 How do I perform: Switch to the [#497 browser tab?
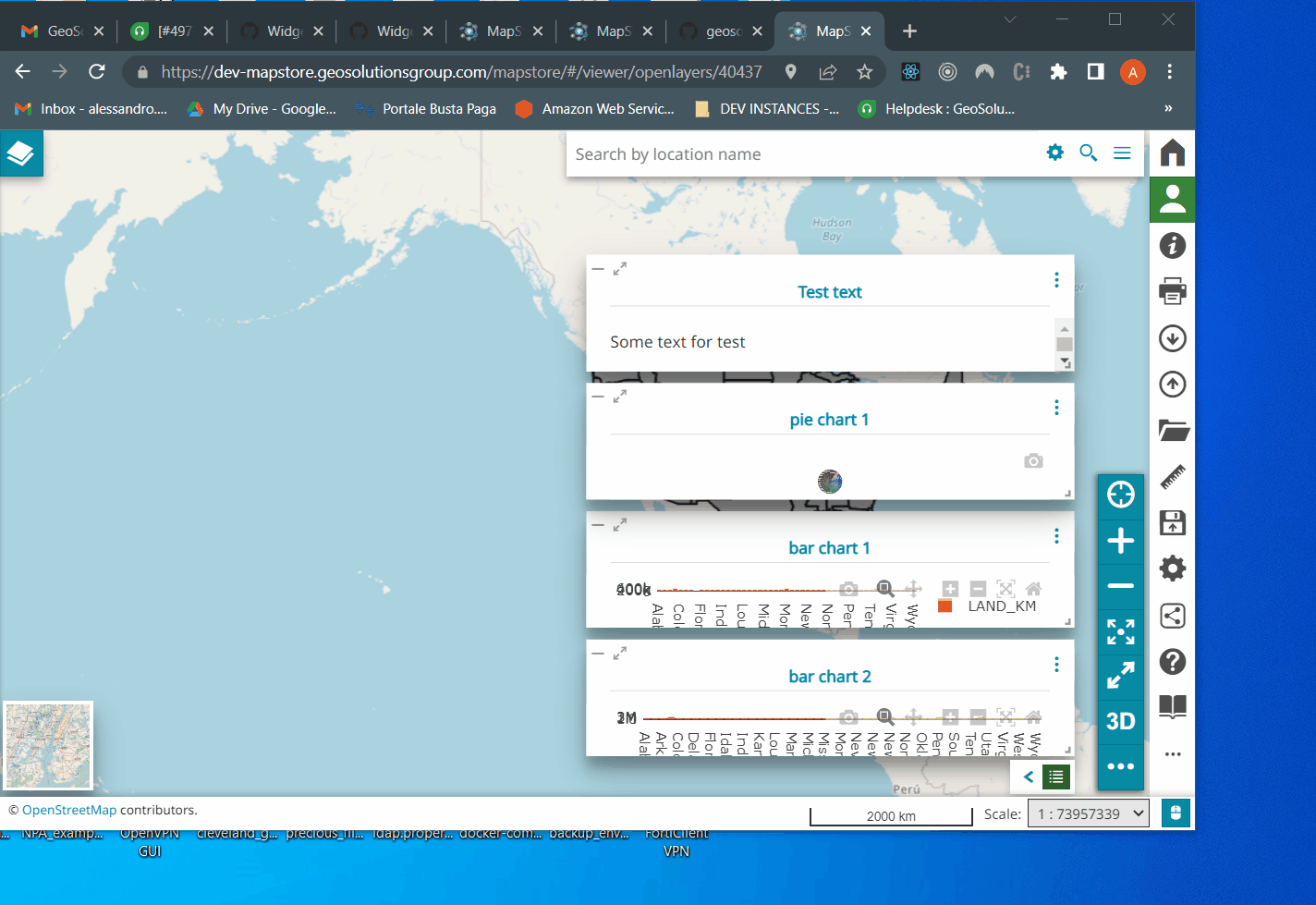173,31
